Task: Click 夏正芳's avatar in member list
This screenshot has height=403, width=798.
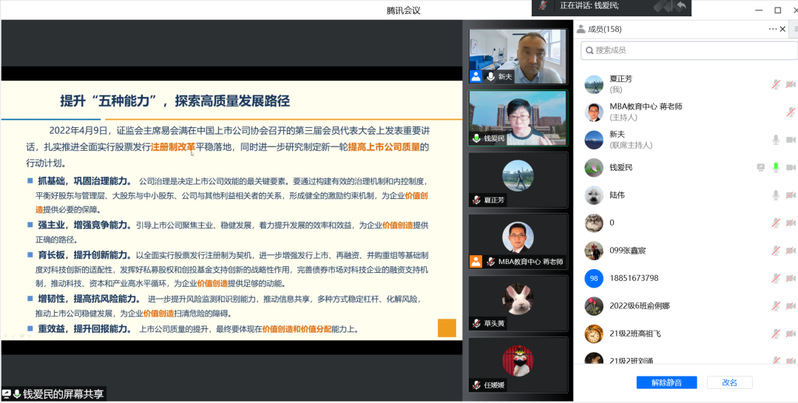Action: [x=594, y=84]
